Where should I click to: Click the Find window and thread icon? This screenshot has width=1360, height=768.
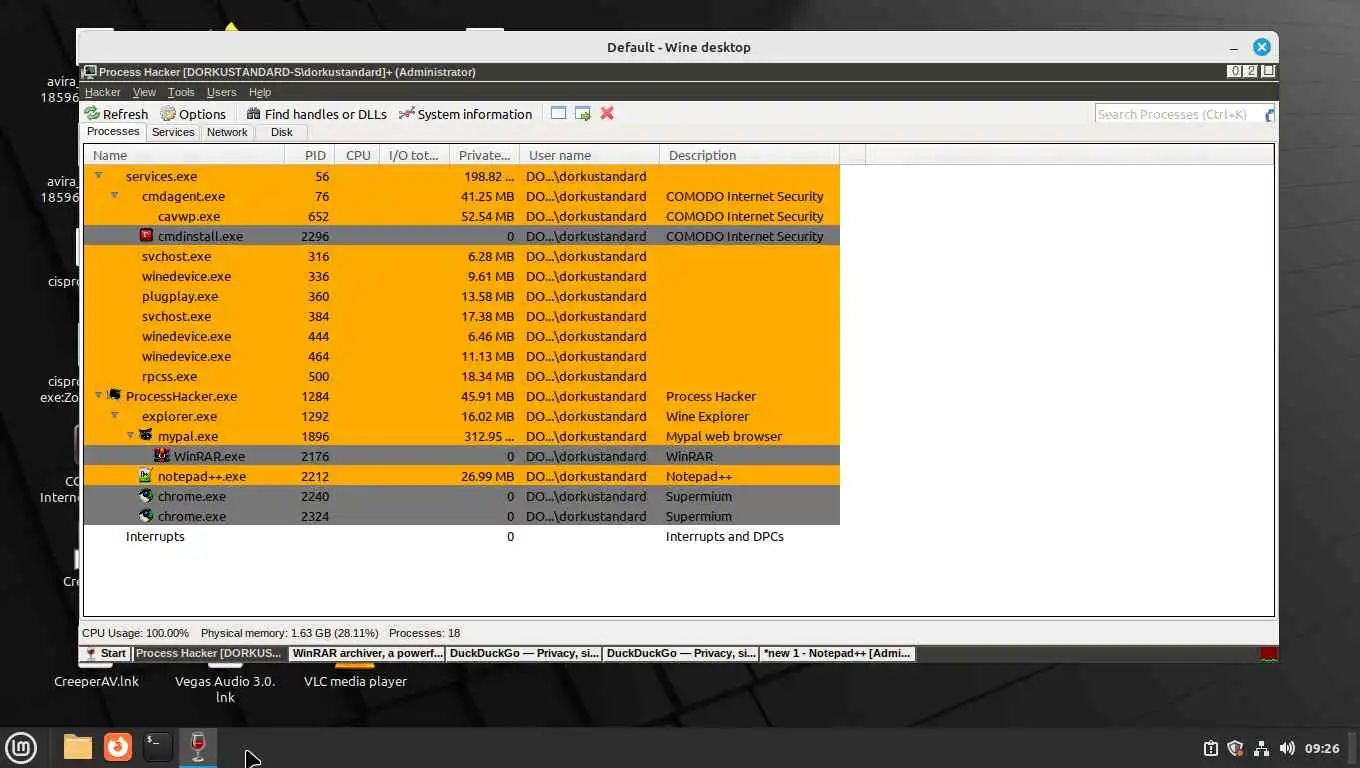583,113
